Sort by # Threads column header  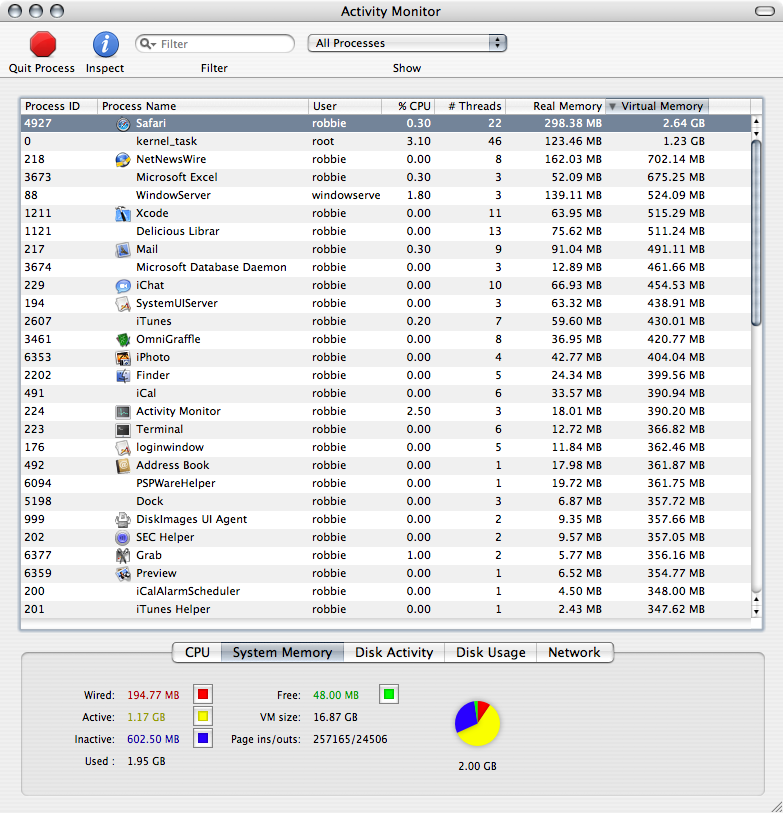[x=470, y=106]
